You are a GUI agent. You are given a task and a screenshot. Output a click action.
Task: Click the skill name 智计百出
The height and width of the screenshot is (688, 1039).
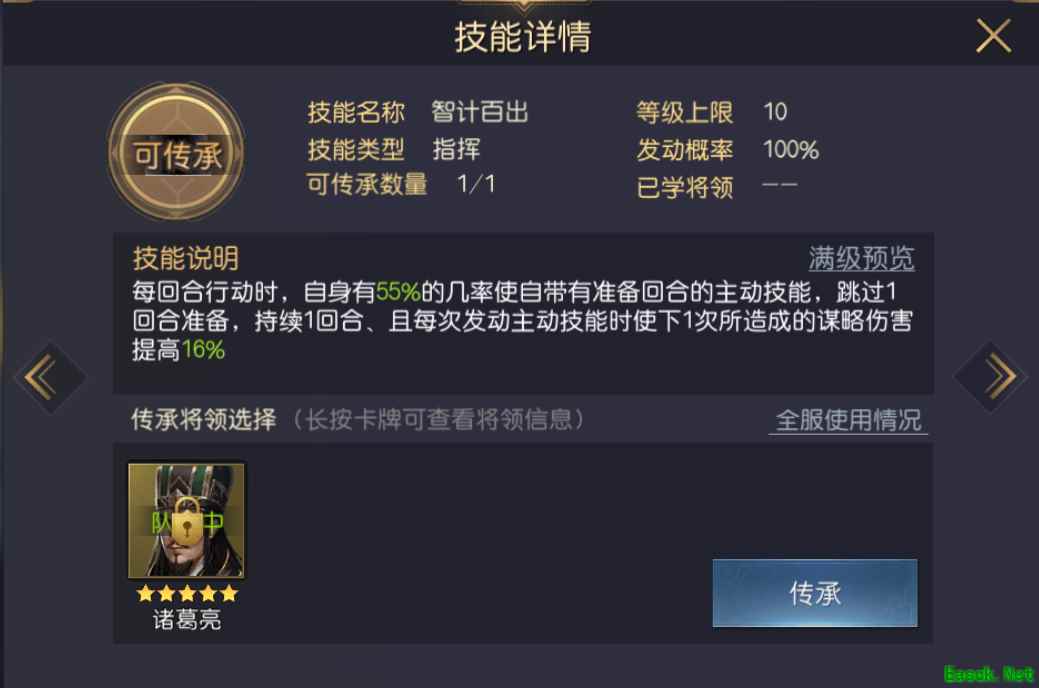tap(480, 111)
